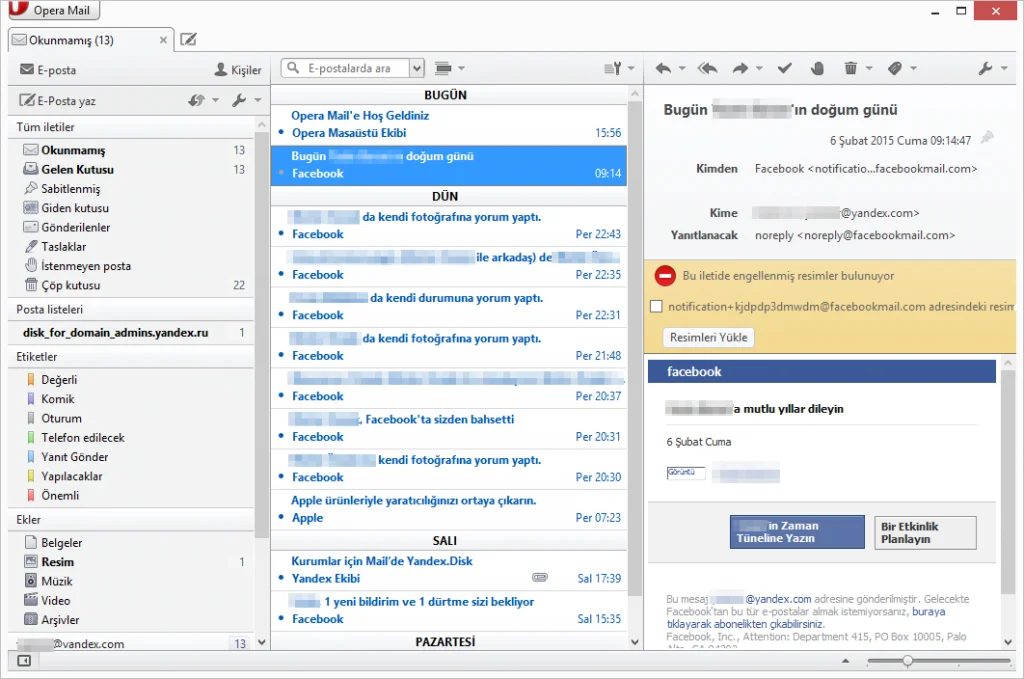Click the Reply All icon
Image resolution: width=1024 pixels, height=679 pixels.
707,68
